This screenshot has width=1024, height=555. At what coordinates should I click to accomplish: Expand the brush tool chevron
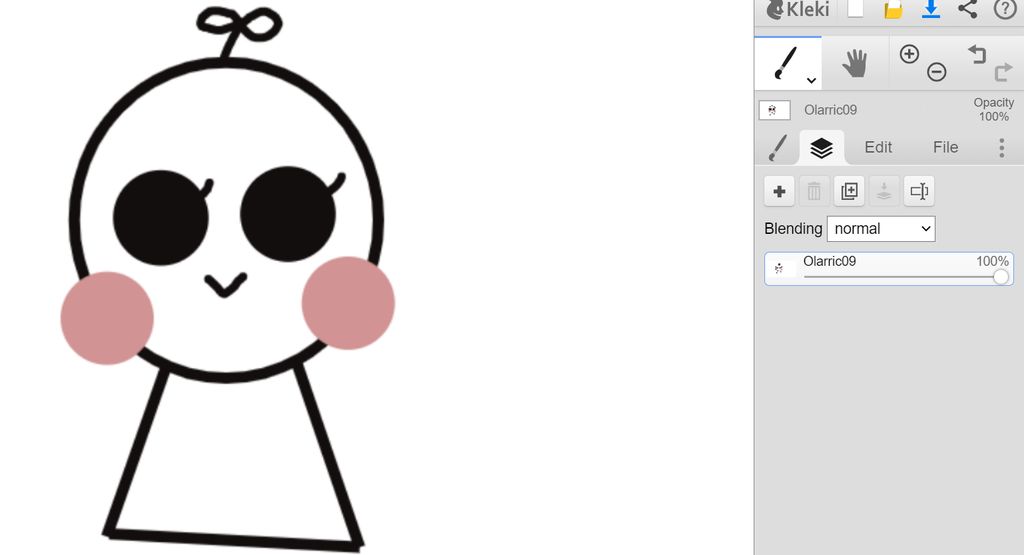click(x=811, y=80)
